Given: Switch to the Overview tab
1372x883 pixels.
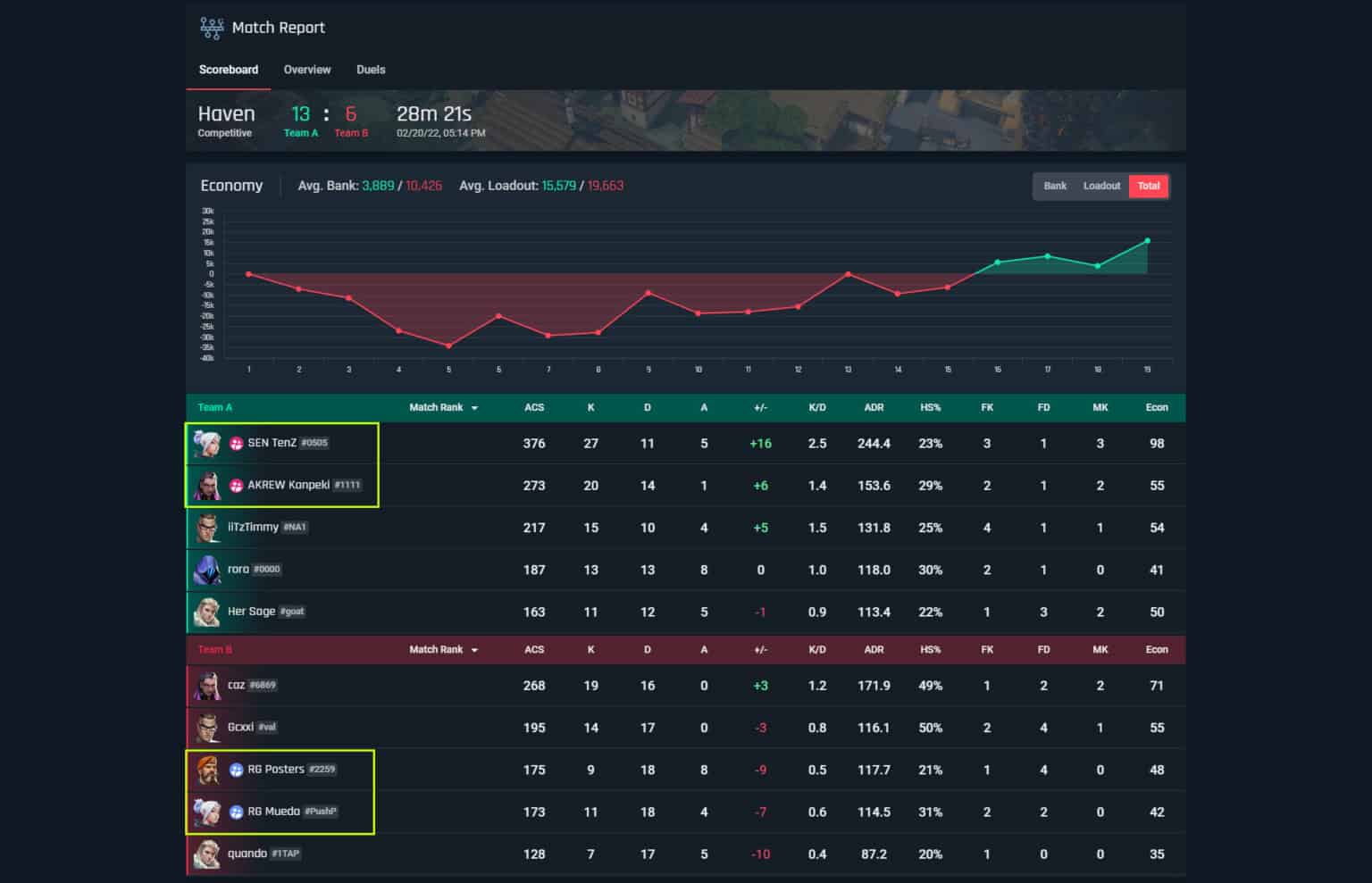Looking at the screenshot, I should [306, 70].
